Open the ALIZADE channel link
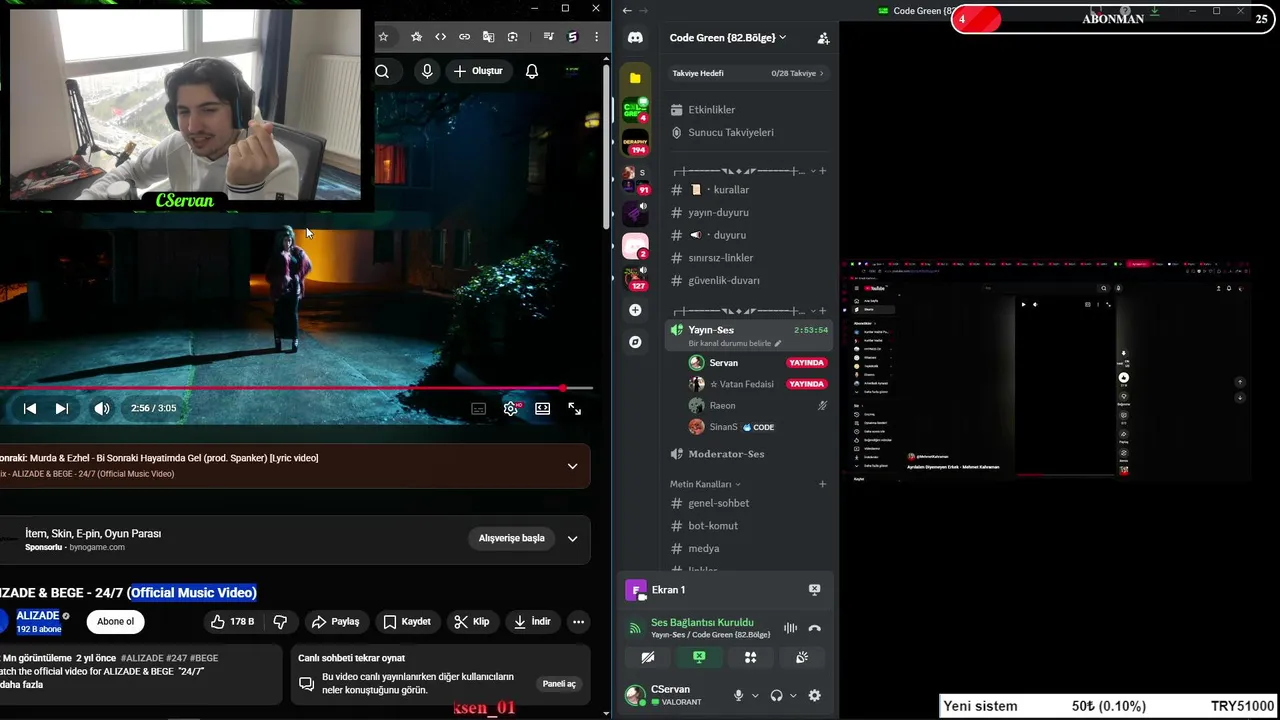 [38, 616]
